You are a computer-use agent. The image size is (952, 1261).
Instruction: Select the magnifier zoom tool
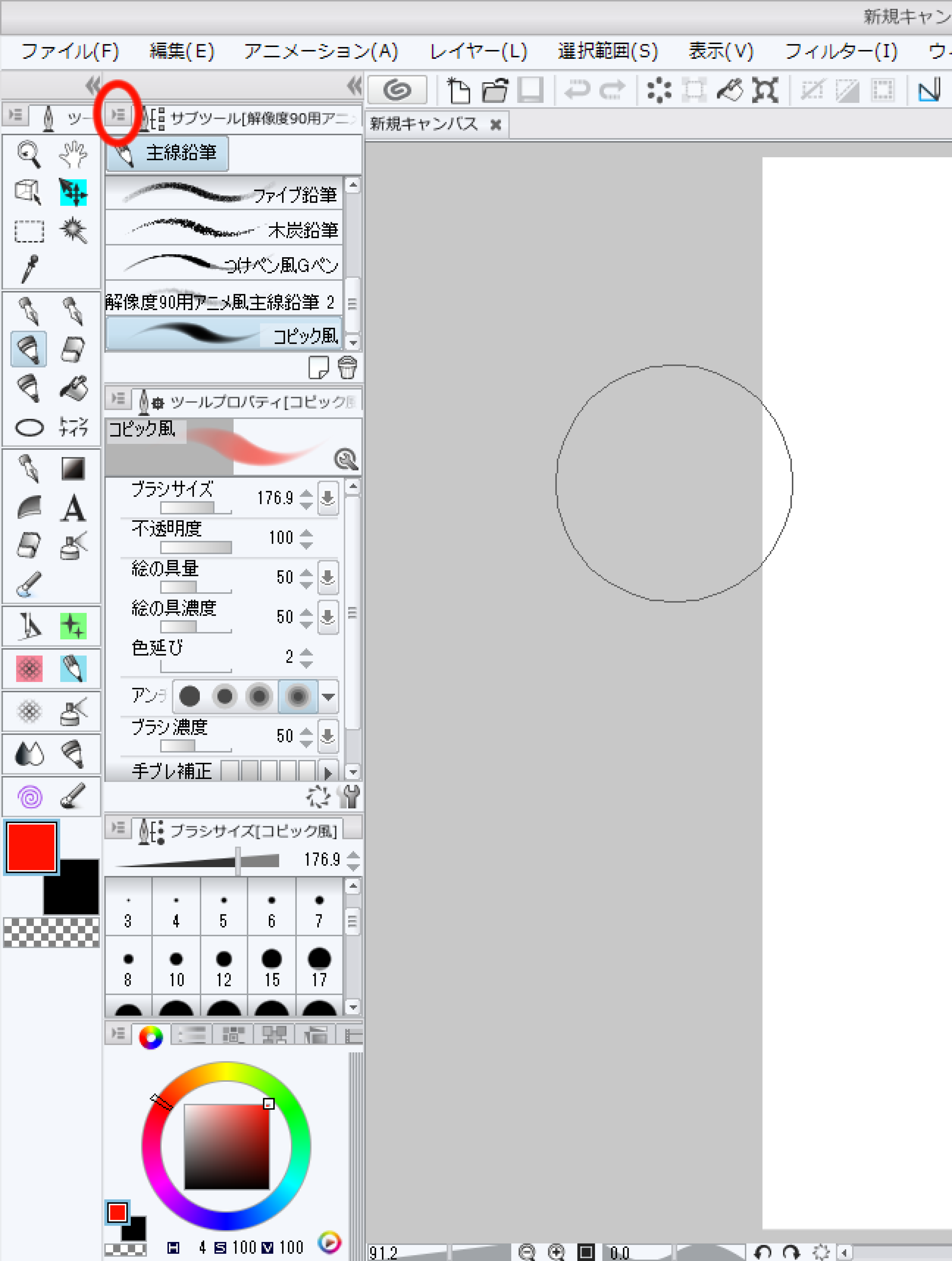point(28,154)
